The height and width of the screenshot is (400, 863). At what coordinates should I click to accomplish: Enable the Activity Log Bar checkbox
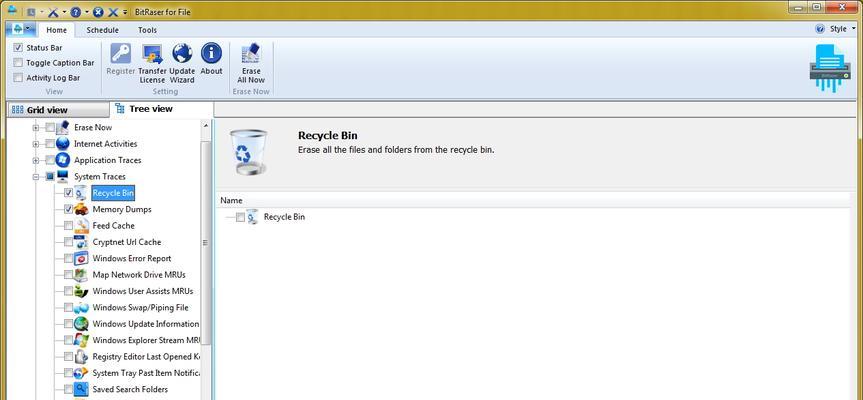[x=18, y=78]
